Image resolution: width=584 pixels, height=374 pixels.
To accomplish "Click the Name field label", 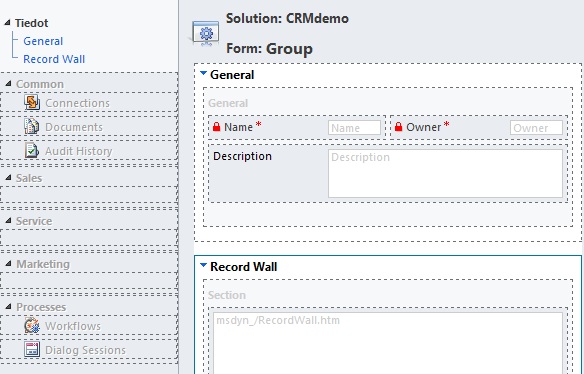I will coord(238,127).
